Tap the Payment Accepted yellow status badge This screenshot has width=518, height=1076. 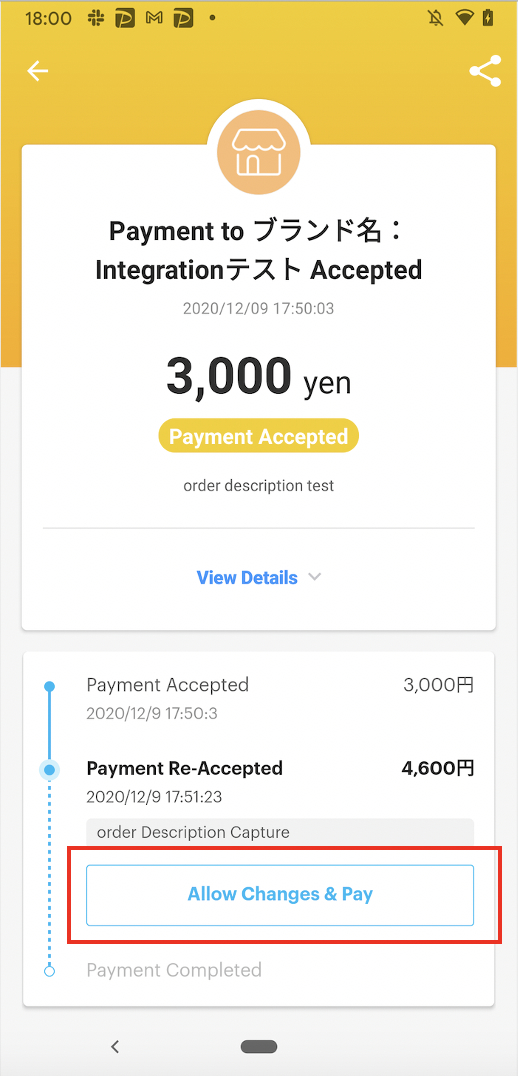(259, 436)
